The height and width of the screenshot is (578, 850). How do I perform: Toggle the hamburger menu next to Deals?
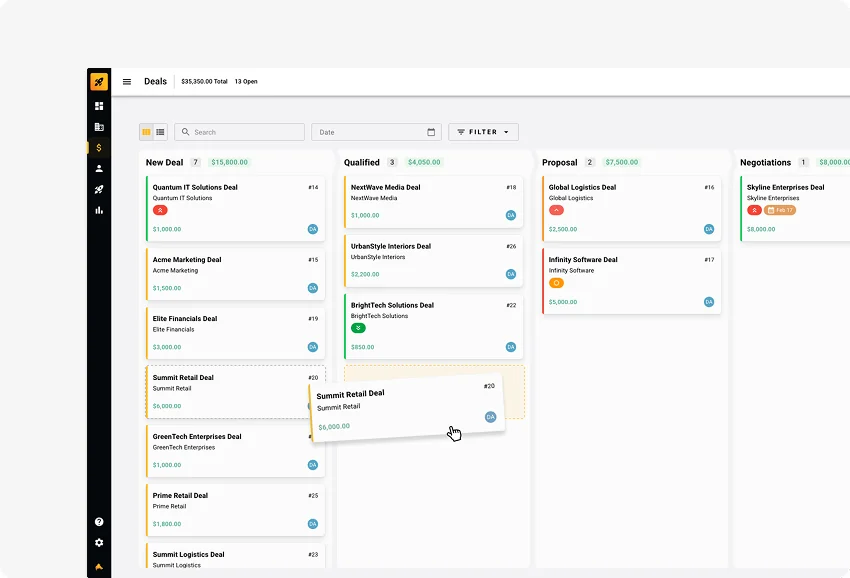pyautogui.click(x=127, y=82)
